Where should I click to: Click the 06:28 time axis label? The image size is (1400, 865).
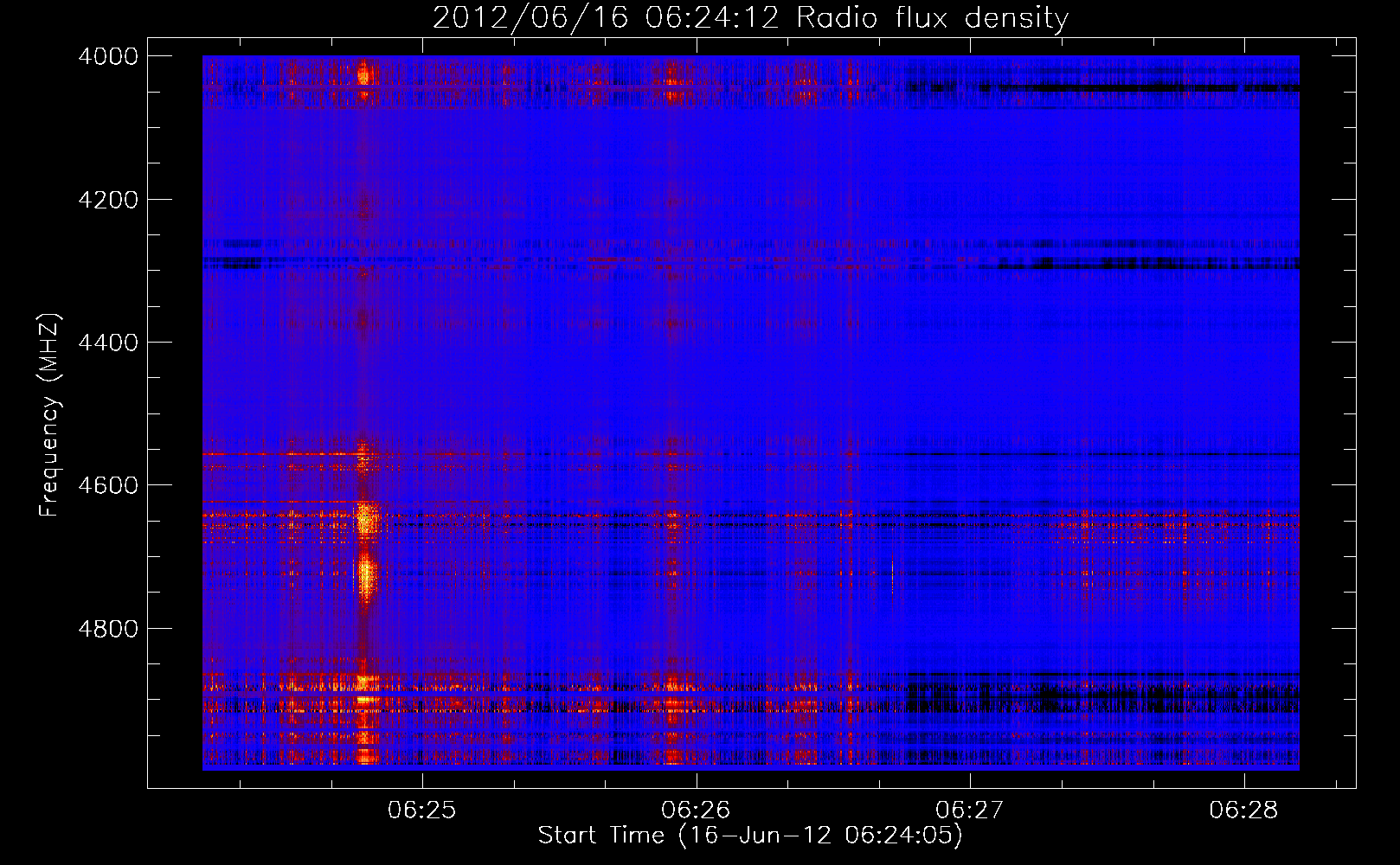(x=1243, y=811)
